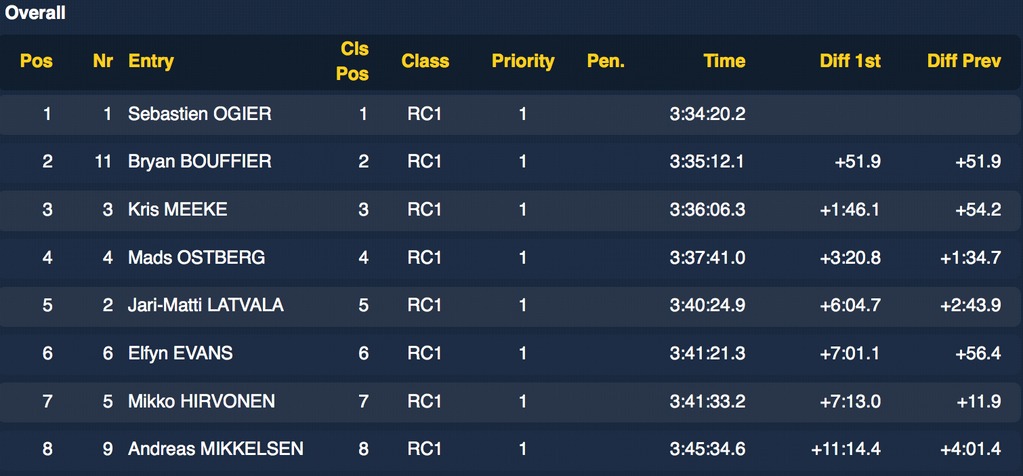Sort results by Time column header
The height and width of the screenshot is (476, 1023).
pos(724,61)
